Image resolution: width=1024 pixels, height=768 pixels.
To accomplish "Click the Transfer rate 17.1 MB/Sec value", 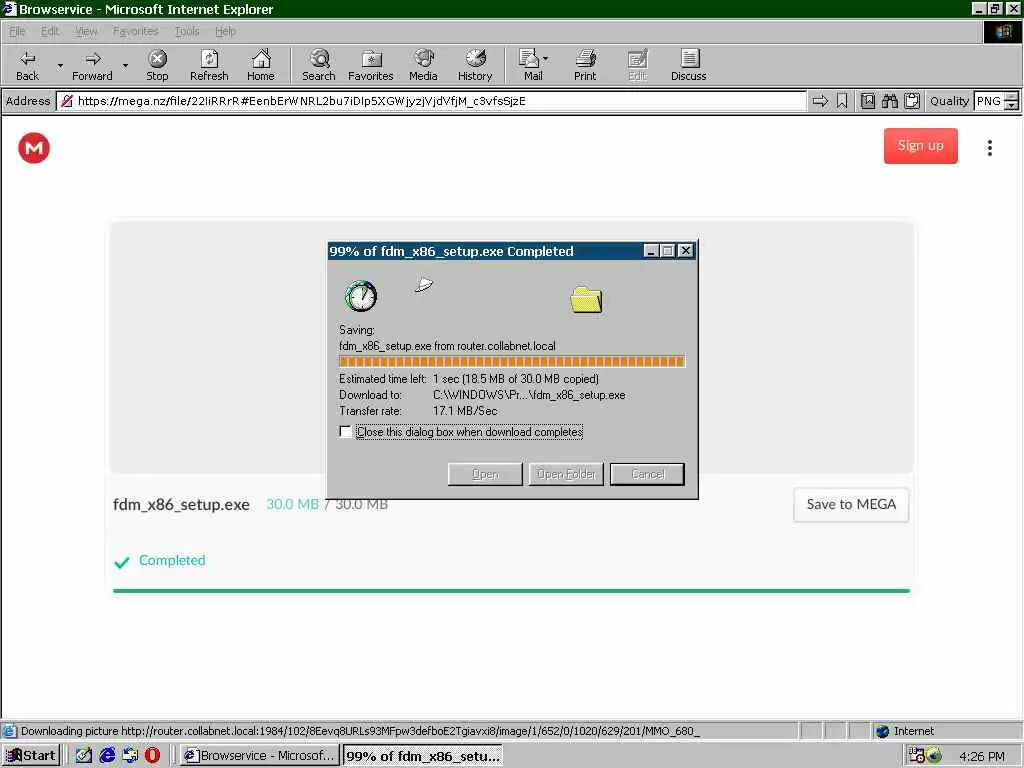I will 465,411.
